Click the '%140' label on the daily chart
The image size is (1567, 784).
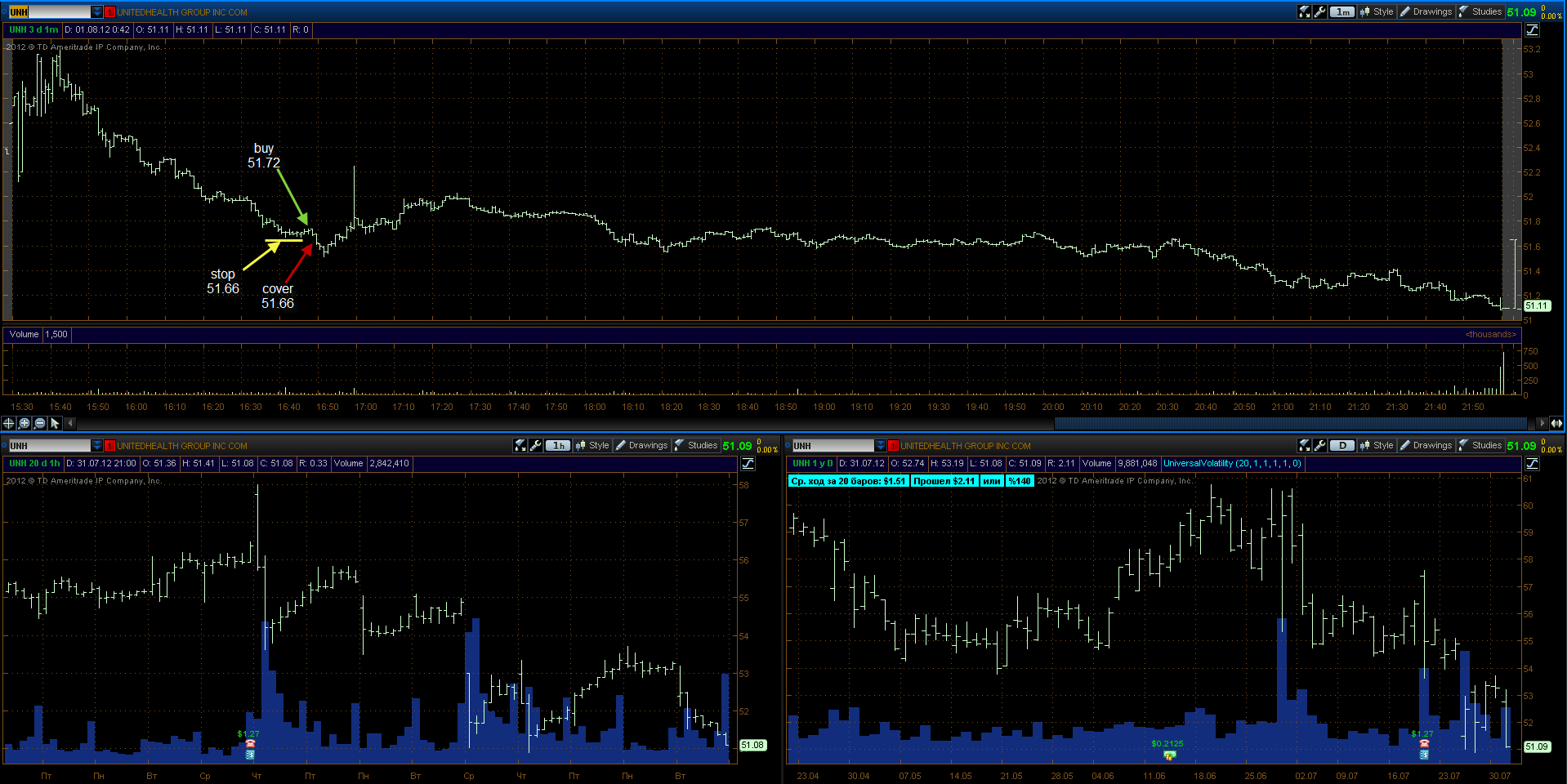coord(1019,481)
